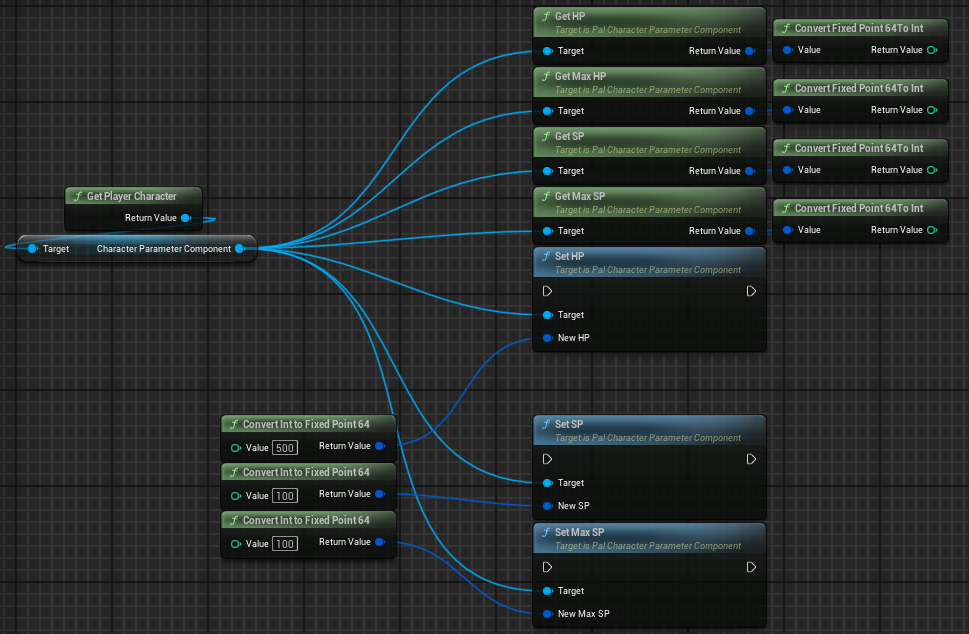The image size is (969, 634).
Task: Click the Set HP input execution pin
Action: [x=547, y=291]
